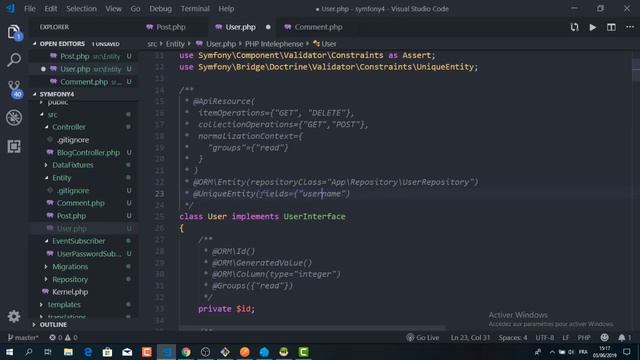Open the View menu
Screen dimensions: 640x360
click(x=113, y=9)
